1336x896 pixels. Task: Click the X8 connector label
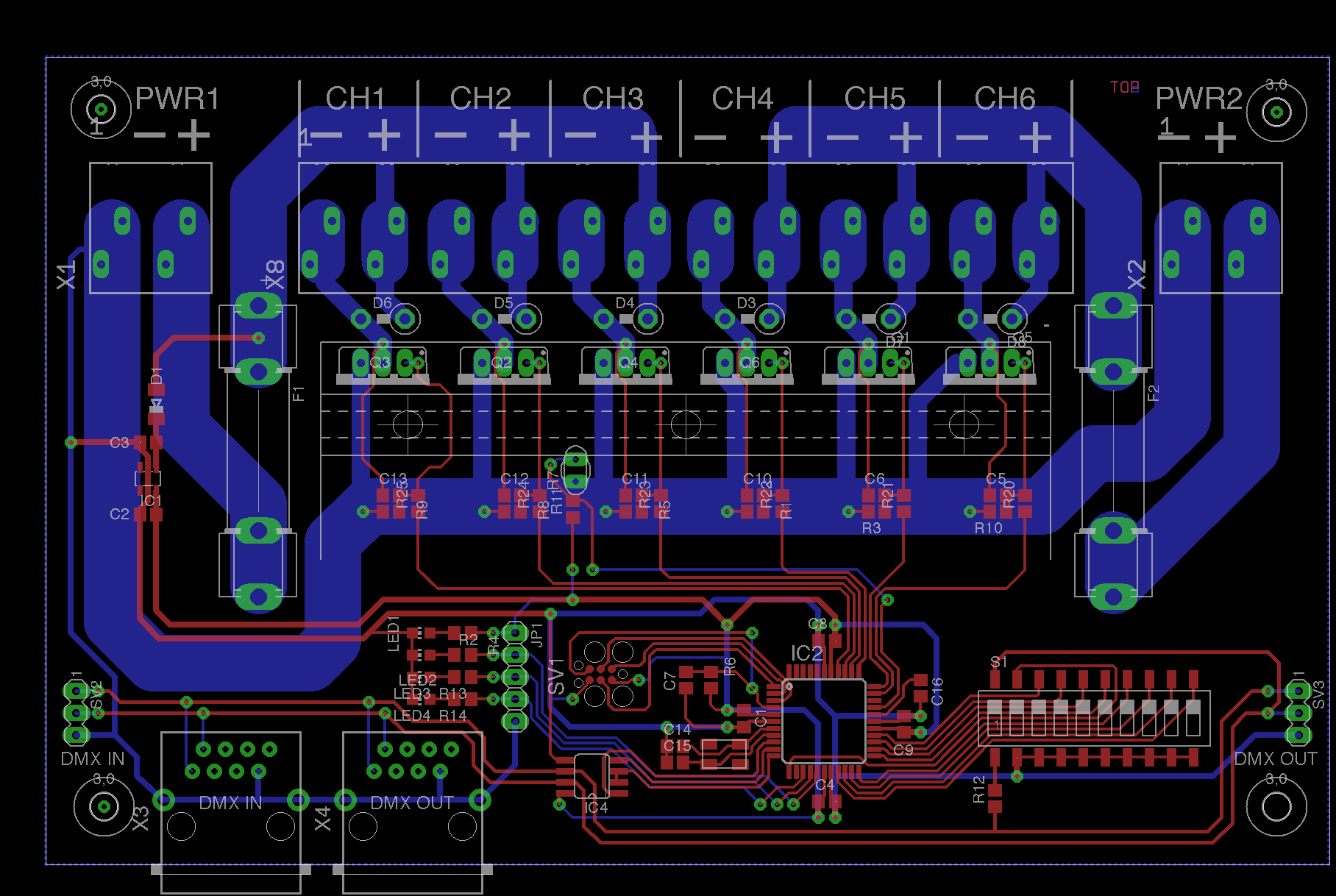(x=274, y=275)
